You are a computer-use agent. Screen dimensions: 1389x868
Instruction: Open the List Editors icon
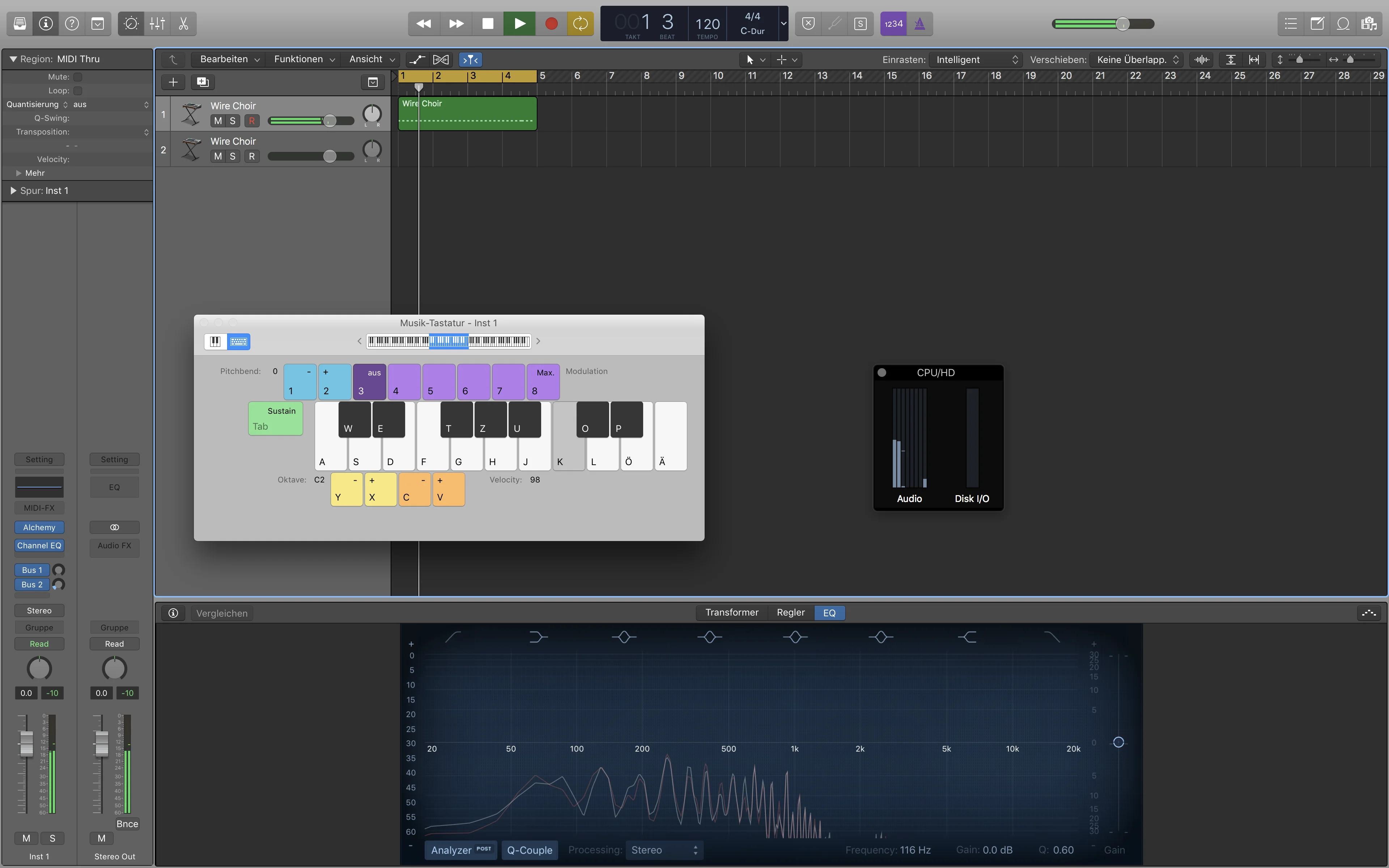[1291, 24]
